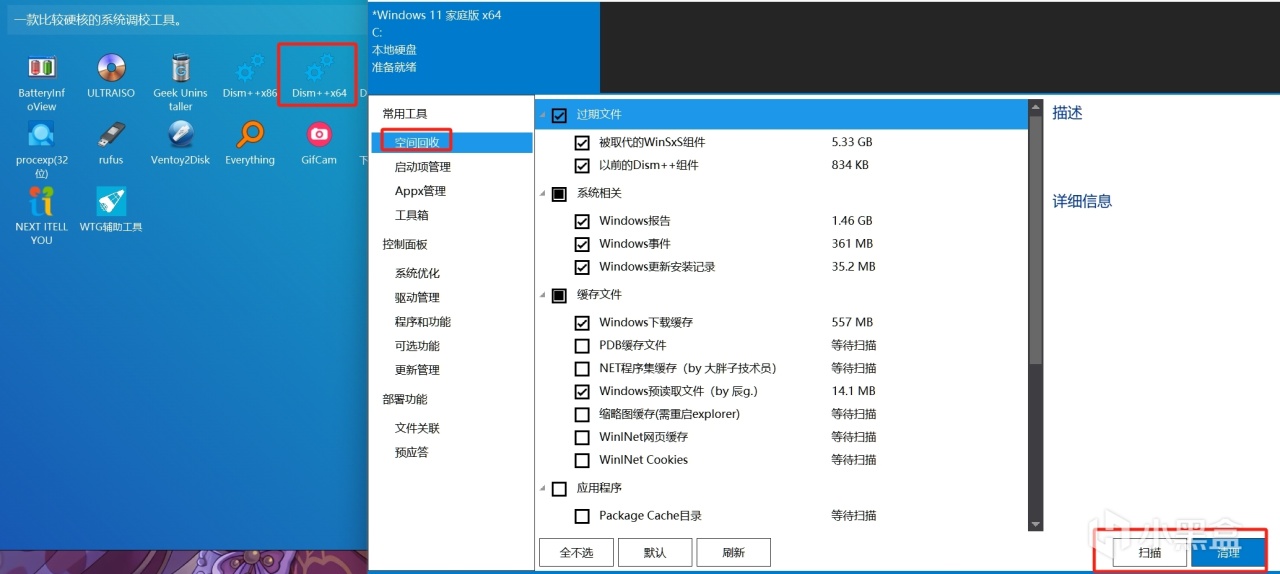Uncheck Windows报告 checkbox
This screenshot has width=1280, height=574.
(582, 221)
